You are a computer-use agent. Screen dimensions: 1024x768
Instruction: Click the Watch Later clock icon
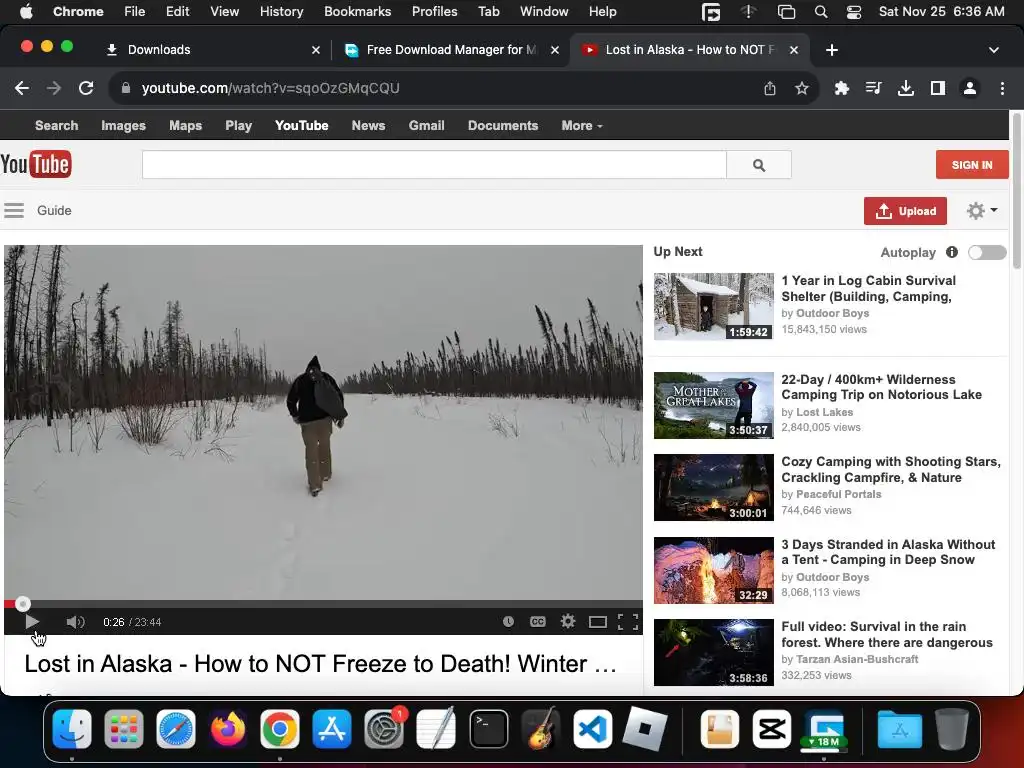coord(508,622)
